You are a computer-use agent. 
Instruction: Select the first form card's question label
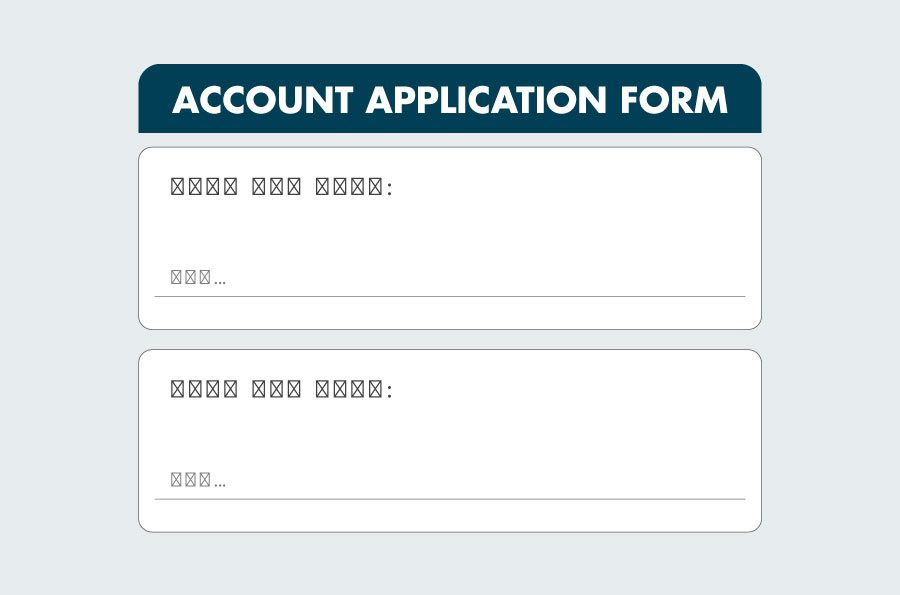point(283,187)
